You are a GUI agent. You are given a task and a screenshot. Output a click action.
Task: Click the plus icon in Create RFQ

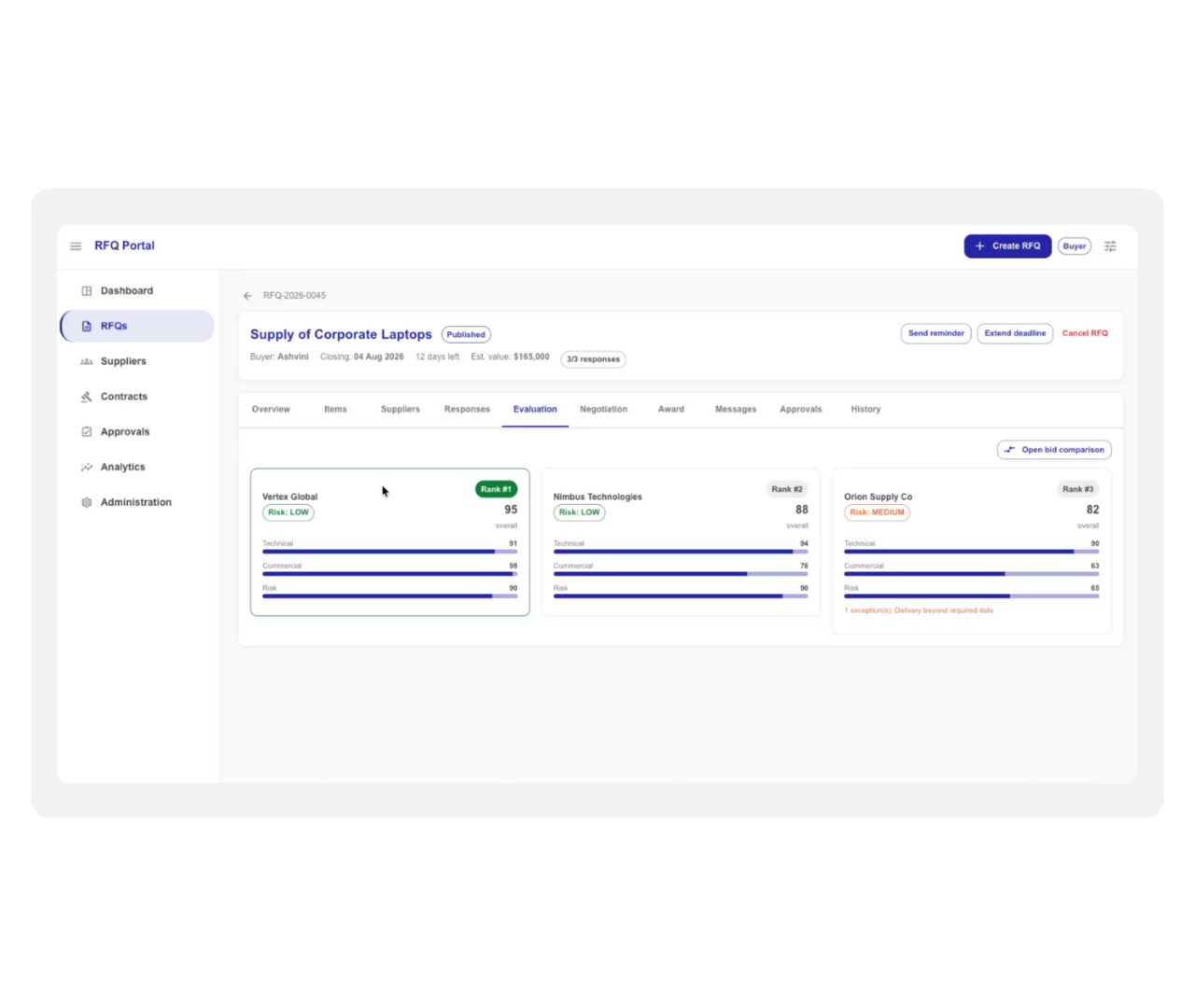point(980,246)
